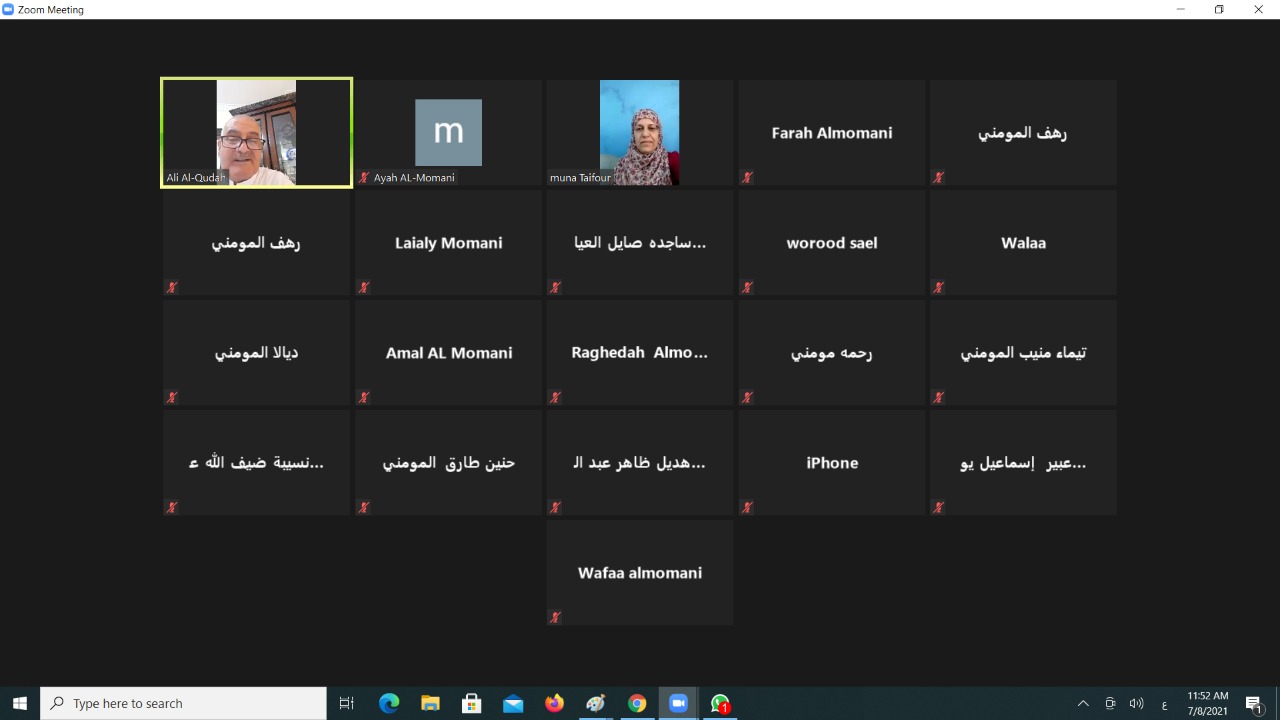Select Ali Al-Qudah's video thumbnail
The width and height of the screenshot is (1280, 720).
point(256,132)
